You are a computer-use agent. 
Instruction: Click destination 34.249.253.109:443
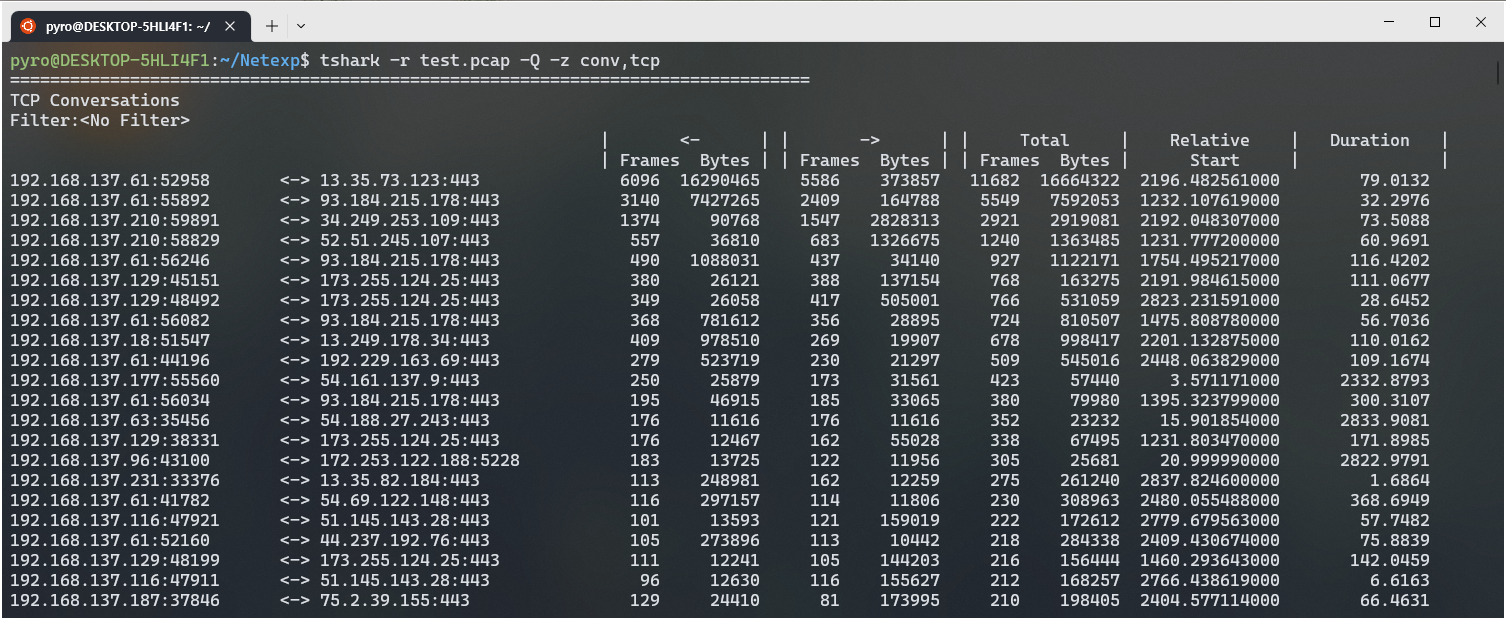point(410,220)
